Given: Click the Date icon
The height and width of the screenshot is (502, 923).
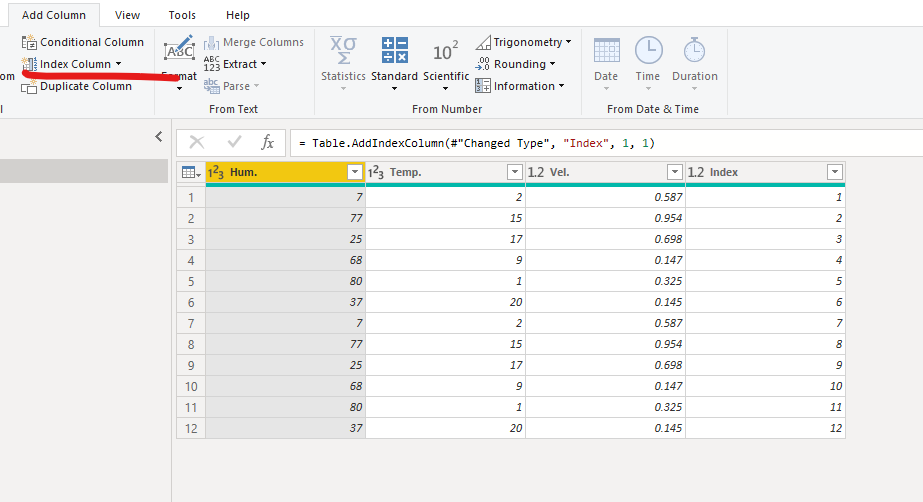Looking at the screenshot, I should coord(606,51).
